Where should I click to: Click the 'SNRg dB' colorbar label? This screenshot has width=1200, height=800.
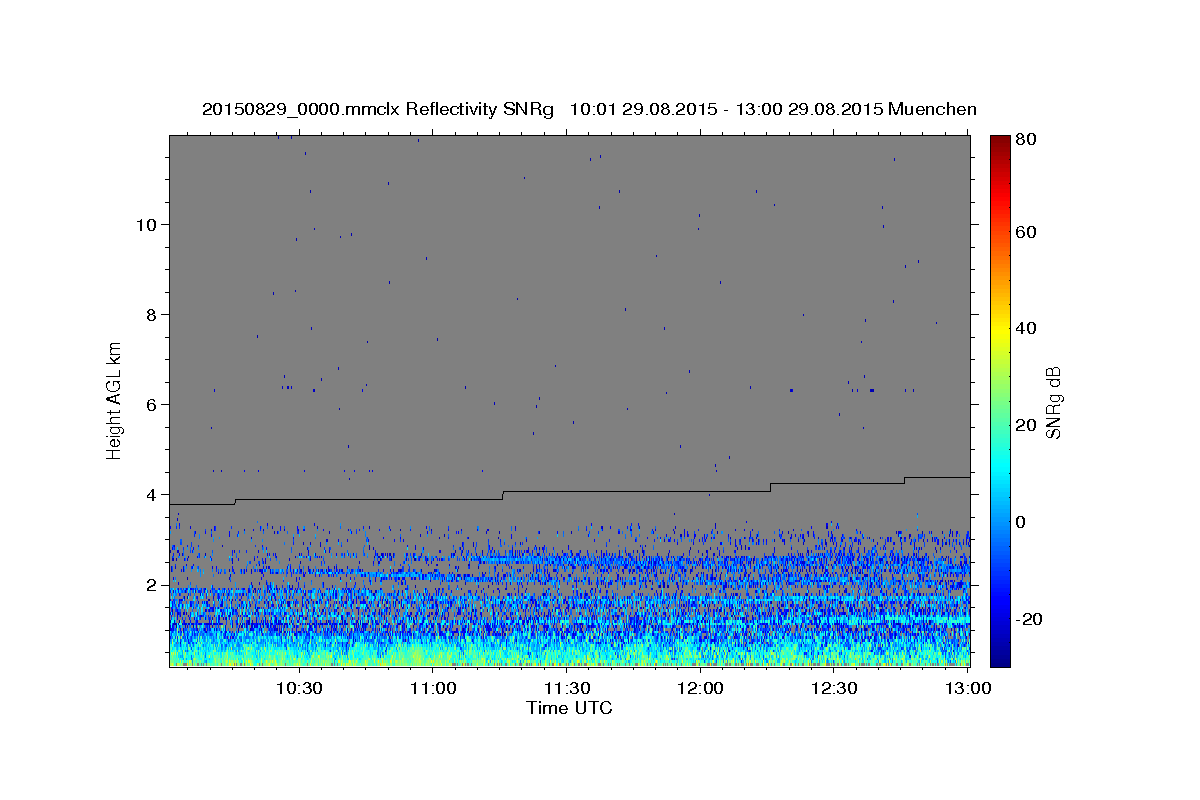point(1053,403)
